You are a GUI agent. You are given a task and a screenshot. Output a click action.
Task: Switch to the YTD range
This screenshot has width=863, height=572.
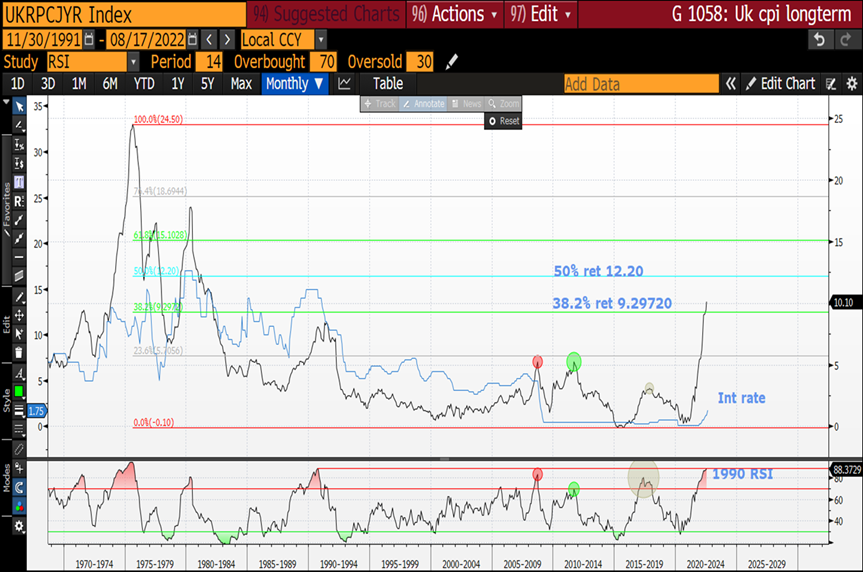[x=144, y=84]
